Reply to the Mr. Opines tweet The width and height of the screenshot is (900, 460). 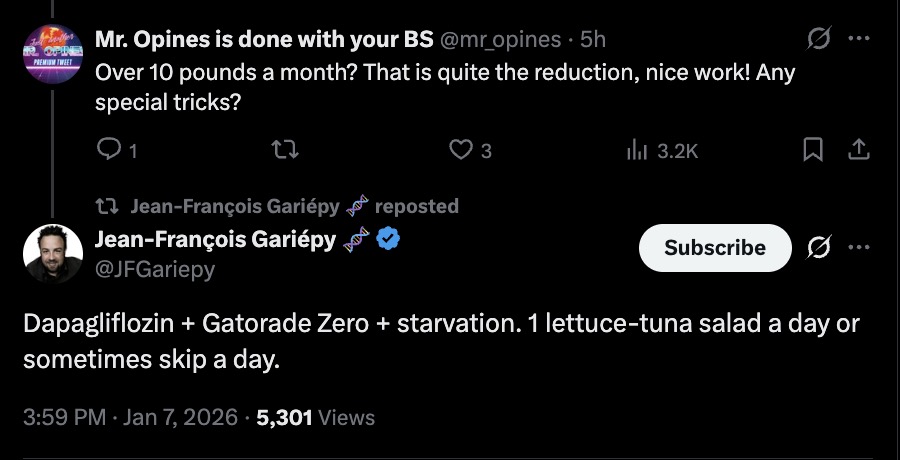tap(108, 150)
